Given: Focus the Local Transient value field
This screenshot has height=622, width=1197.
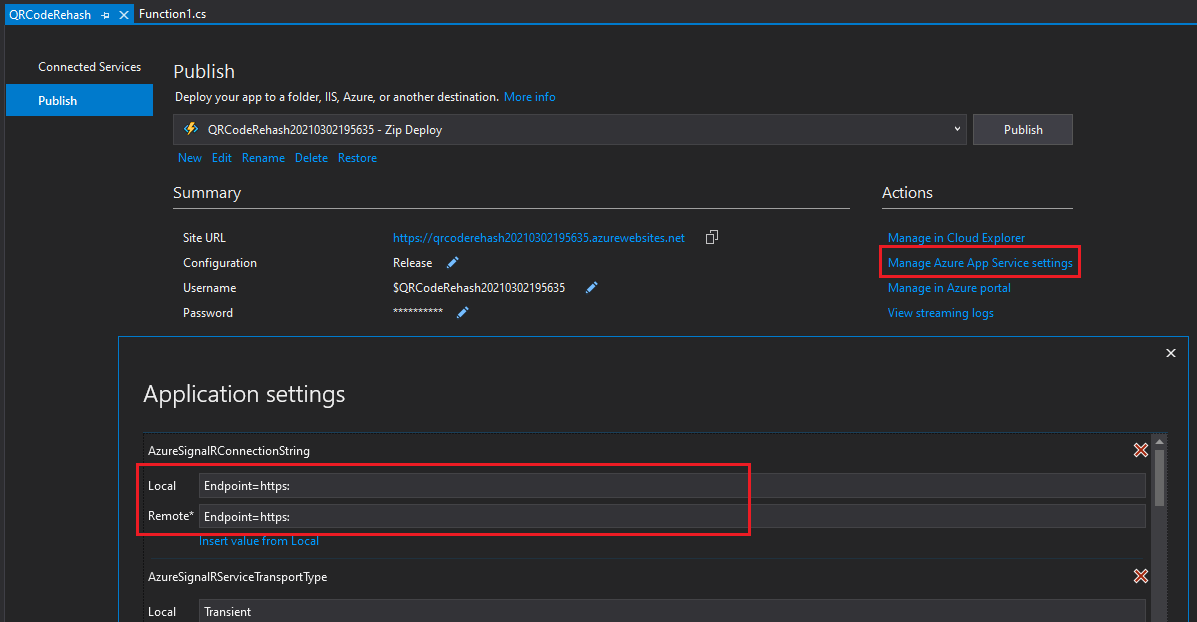Looking at the screenshot, I should click(x=672, y=611).
